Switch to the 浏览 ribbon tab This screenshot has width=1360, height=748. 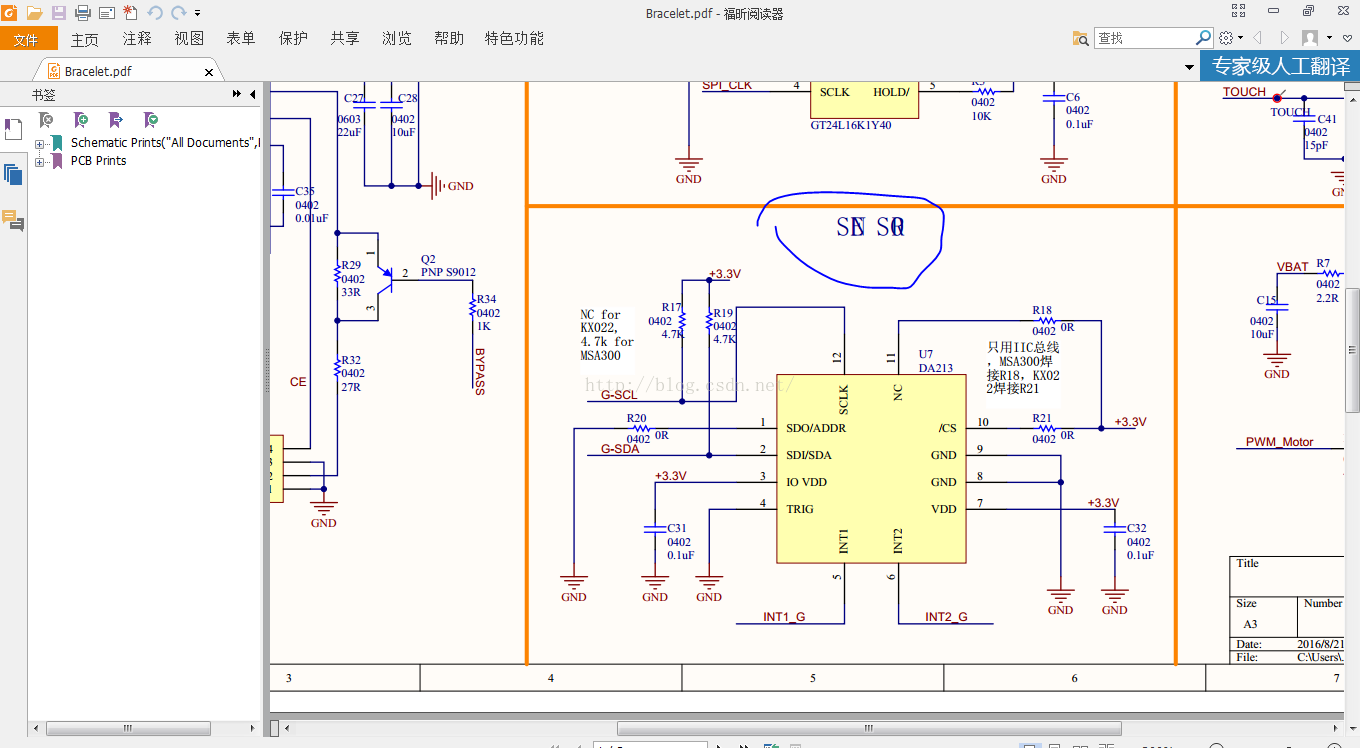pos(397,39)
